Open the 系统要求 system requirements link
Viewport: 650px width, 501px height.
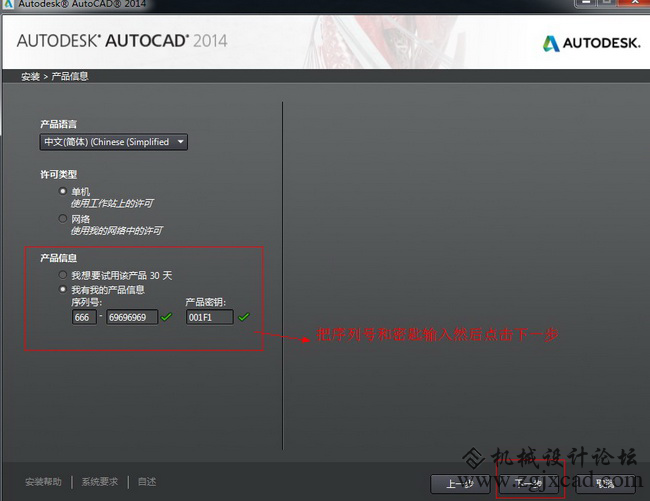(99, 482)
